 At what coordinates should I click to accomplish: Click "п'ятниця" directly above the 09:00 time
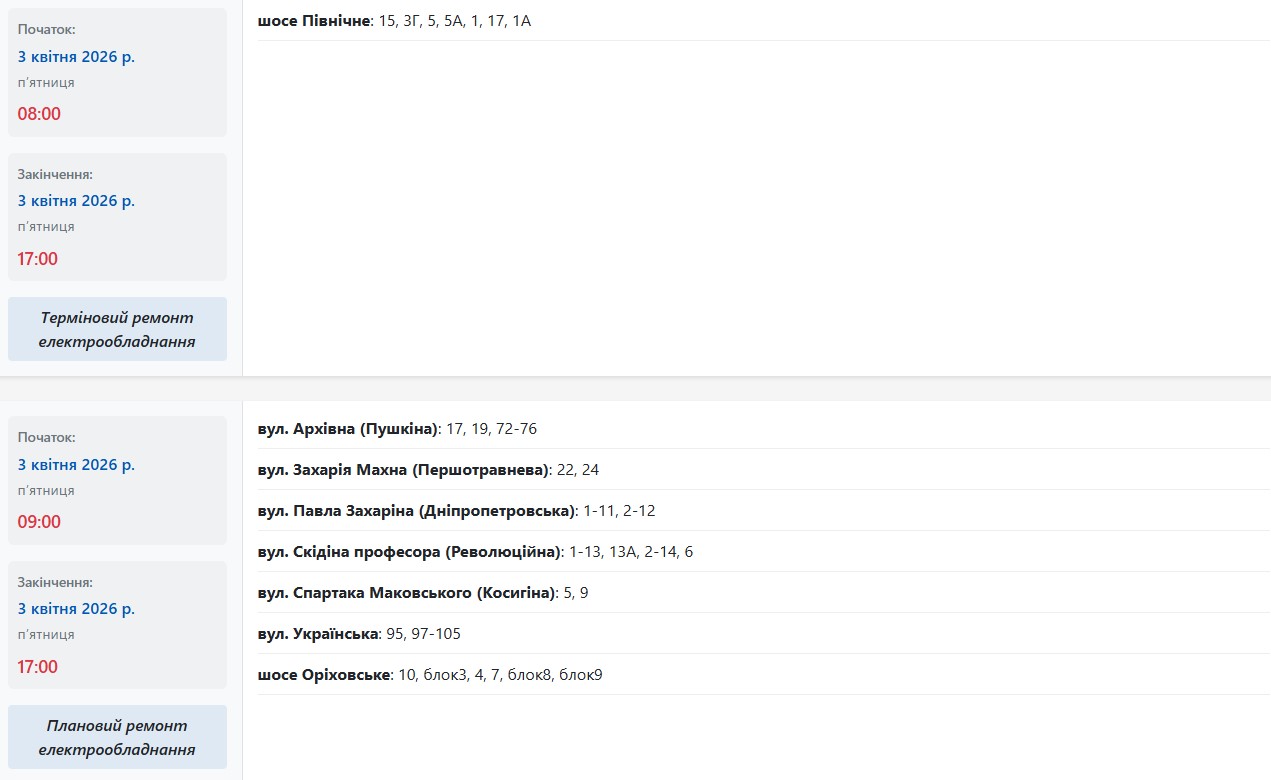tap(46, 491)
